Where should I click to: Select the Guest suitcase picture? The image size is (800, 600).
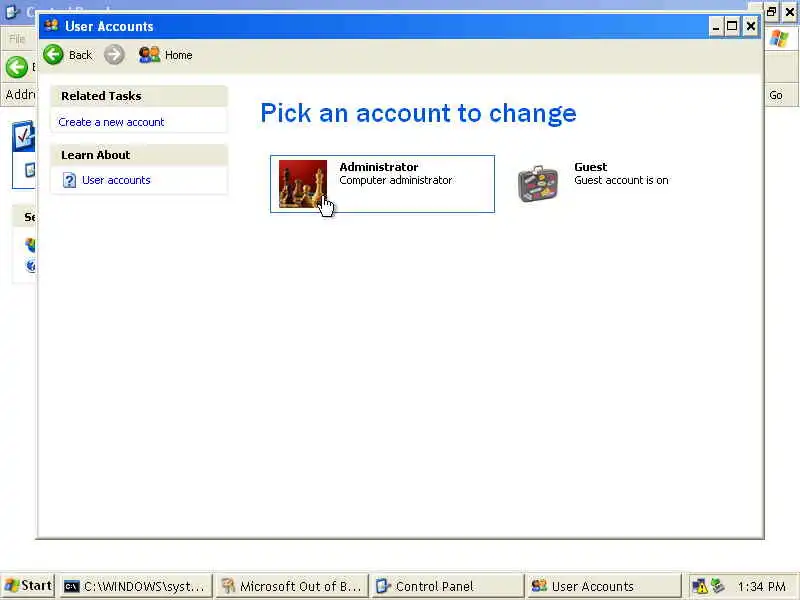538,184
